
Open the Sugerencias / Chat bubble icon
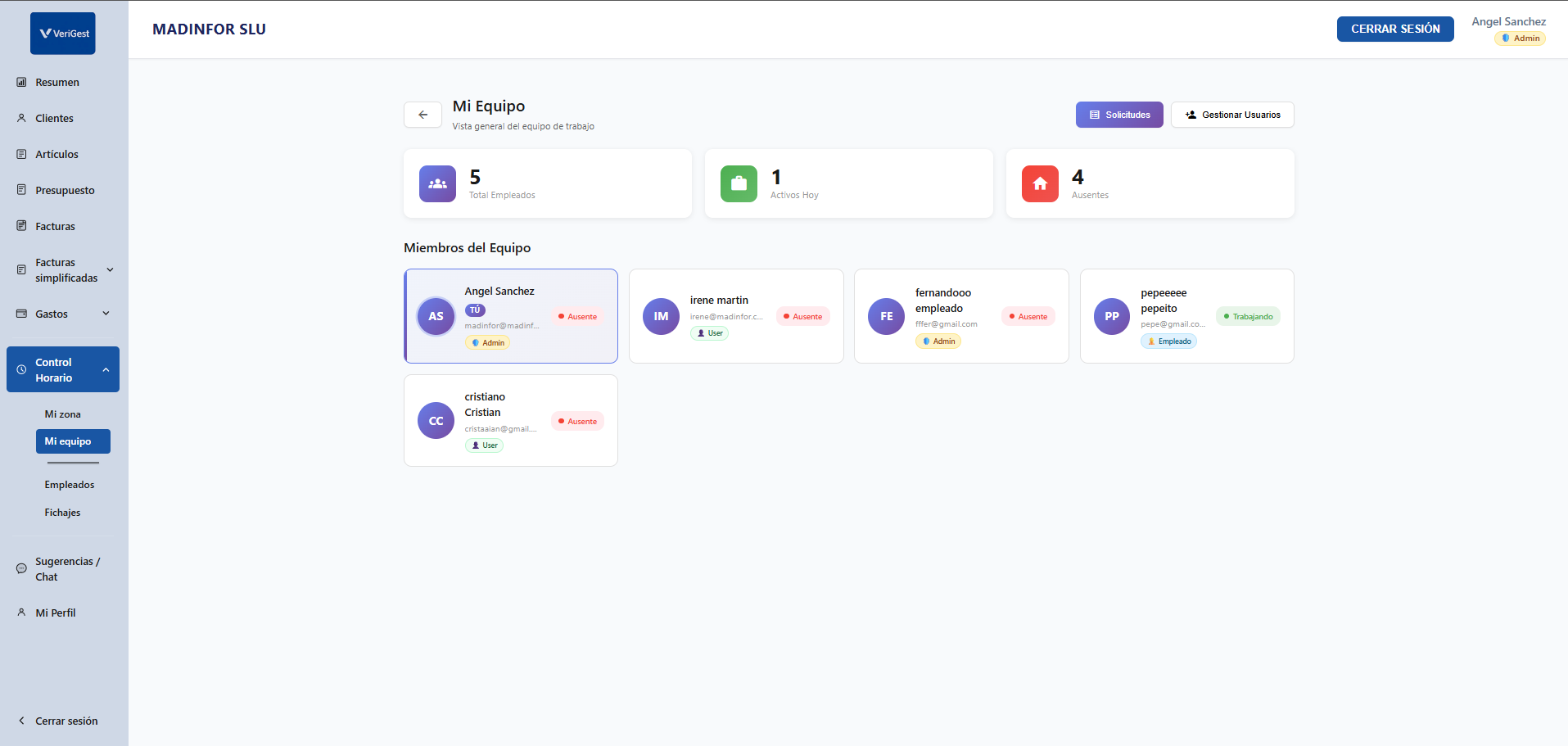coord(20,568)
